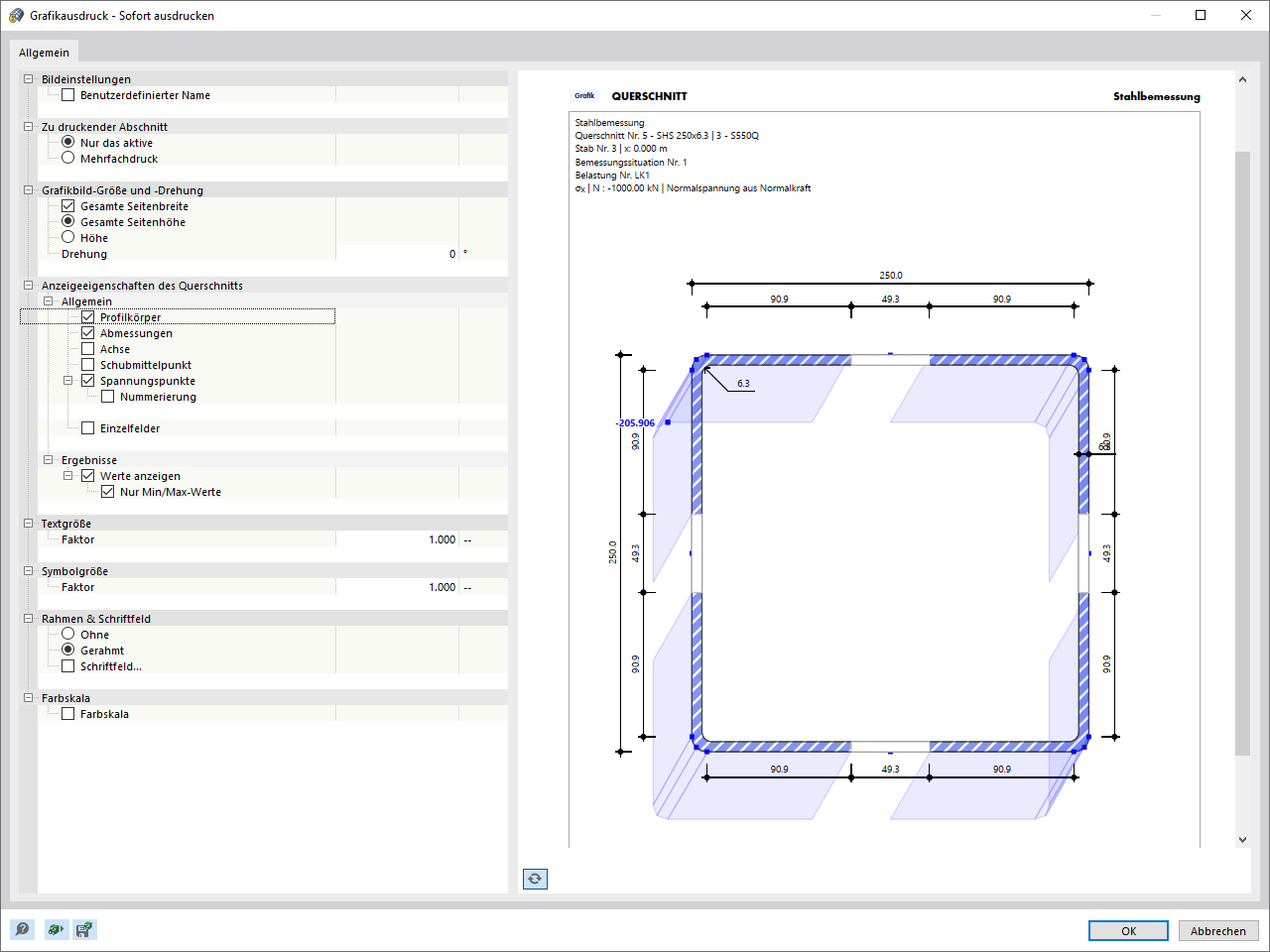The width and height of the screenshot is (1270, 952).
Task: Enable the Nummerierung checkbox
Action: click(107, 397)
